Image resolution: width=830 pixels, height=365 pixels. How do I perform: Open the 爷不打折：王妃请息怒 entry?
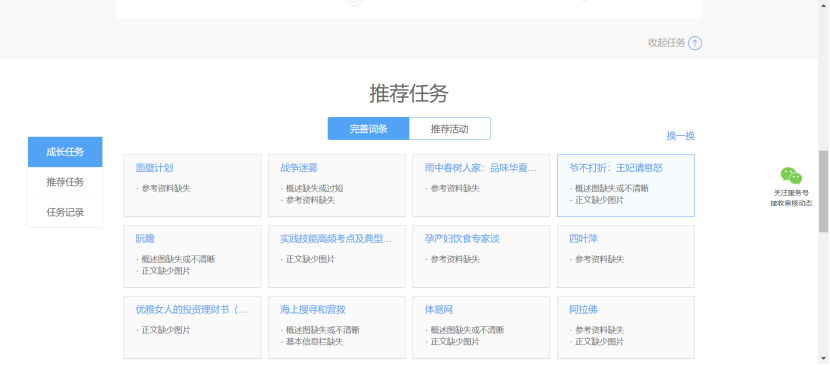616,168
